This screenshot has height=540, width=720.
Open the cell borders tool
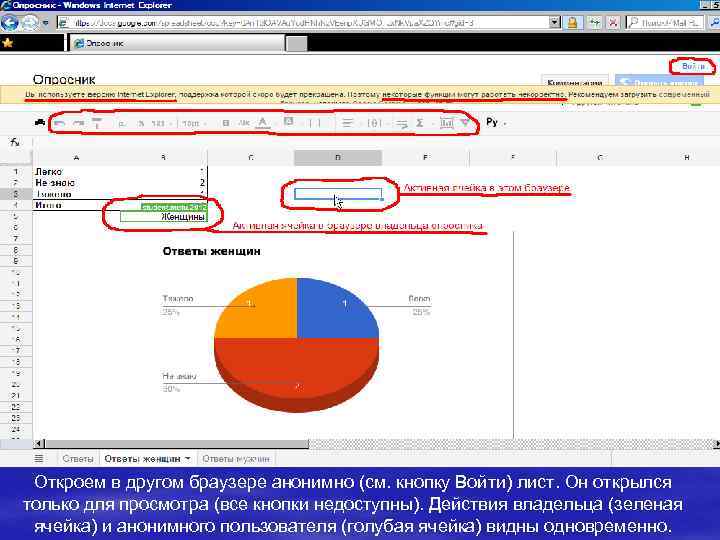(315, 123)
